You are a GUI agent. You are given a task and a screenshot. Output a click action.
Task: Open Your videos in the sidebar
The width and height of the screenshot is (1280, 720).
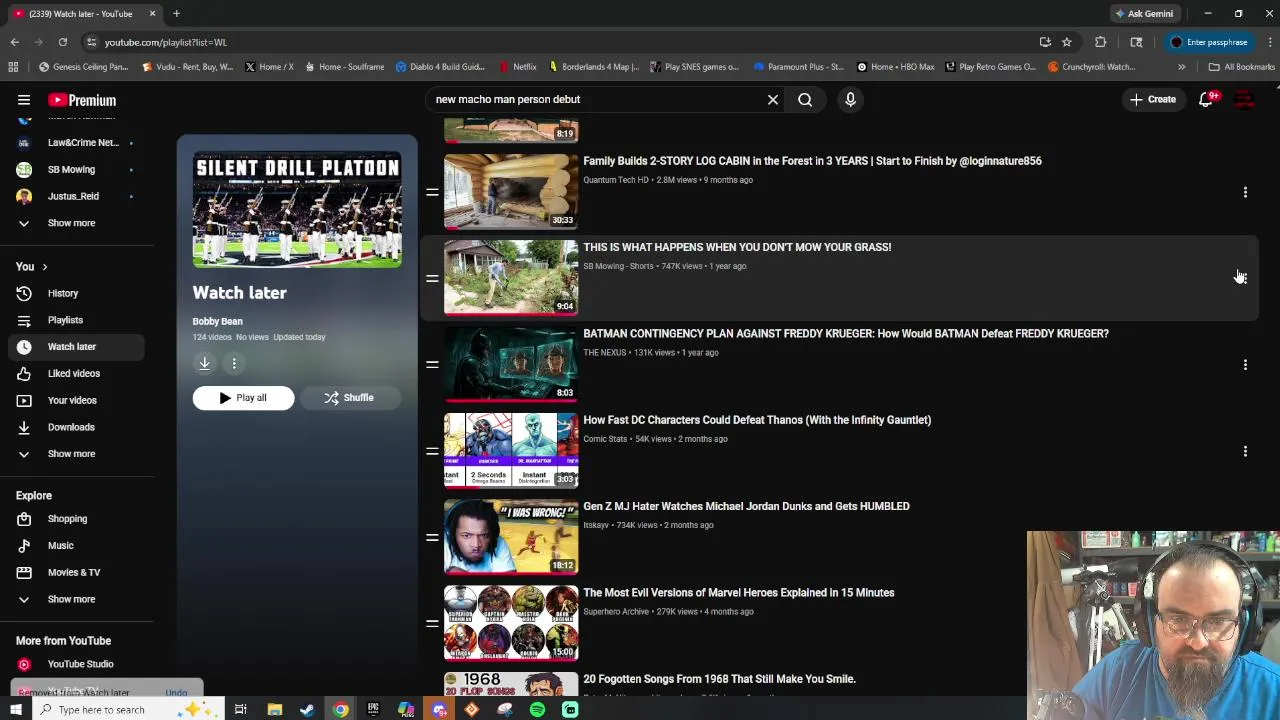click(x=75, y=400)
